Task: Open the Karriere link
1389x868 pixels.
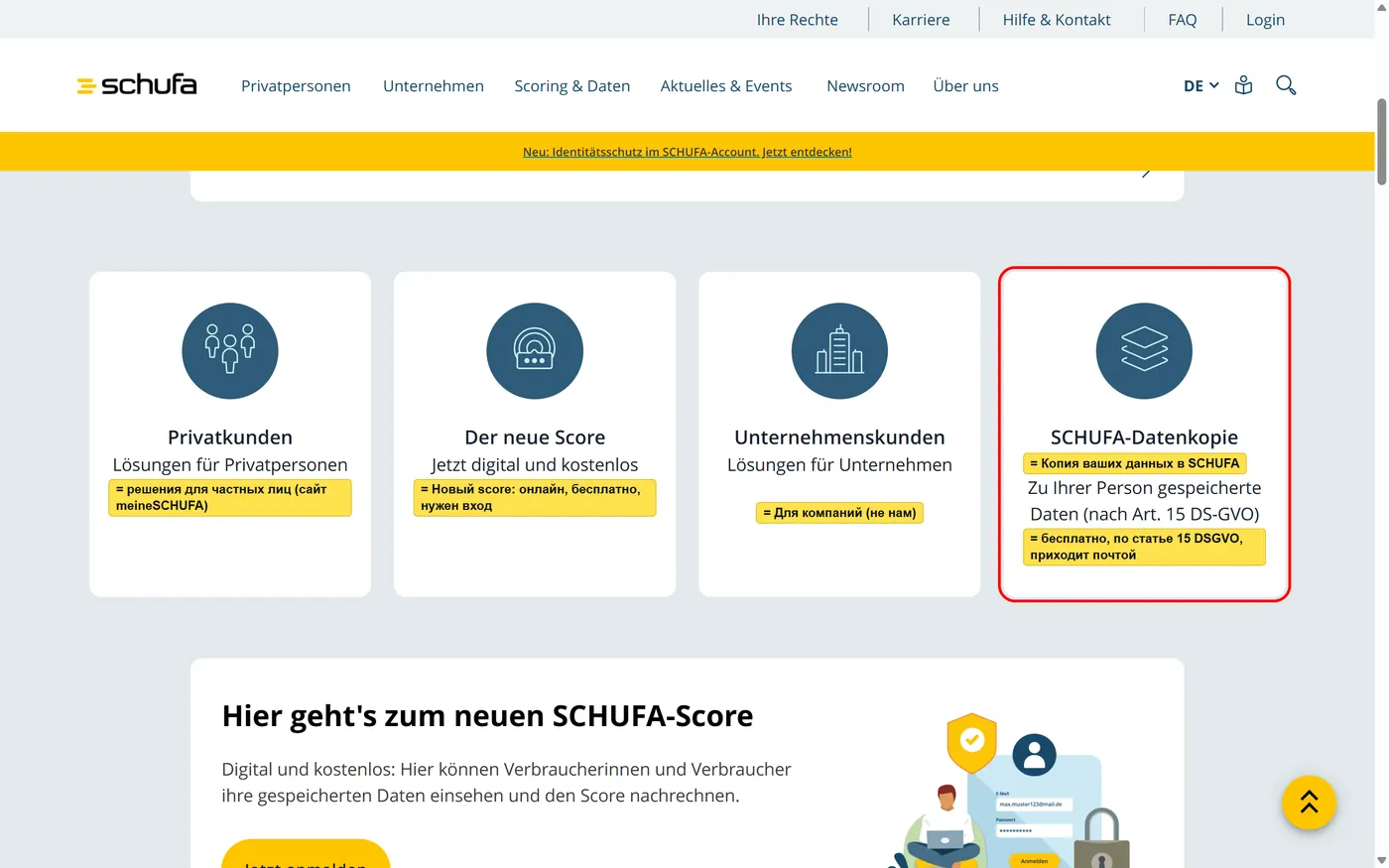Action: 921,20
